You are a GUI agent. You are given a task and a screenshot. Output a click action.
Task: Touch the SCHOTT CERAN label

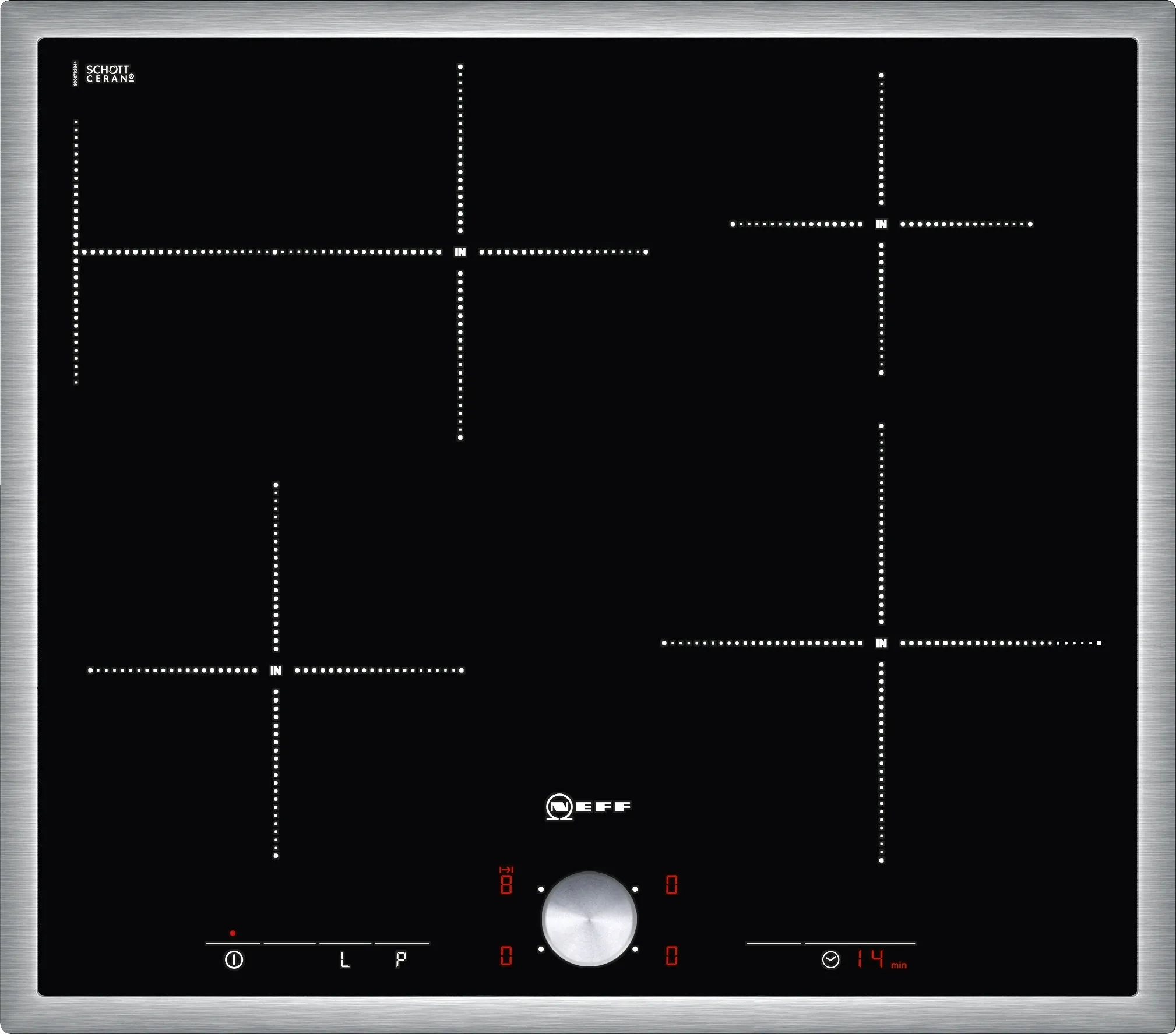[109, 73]
